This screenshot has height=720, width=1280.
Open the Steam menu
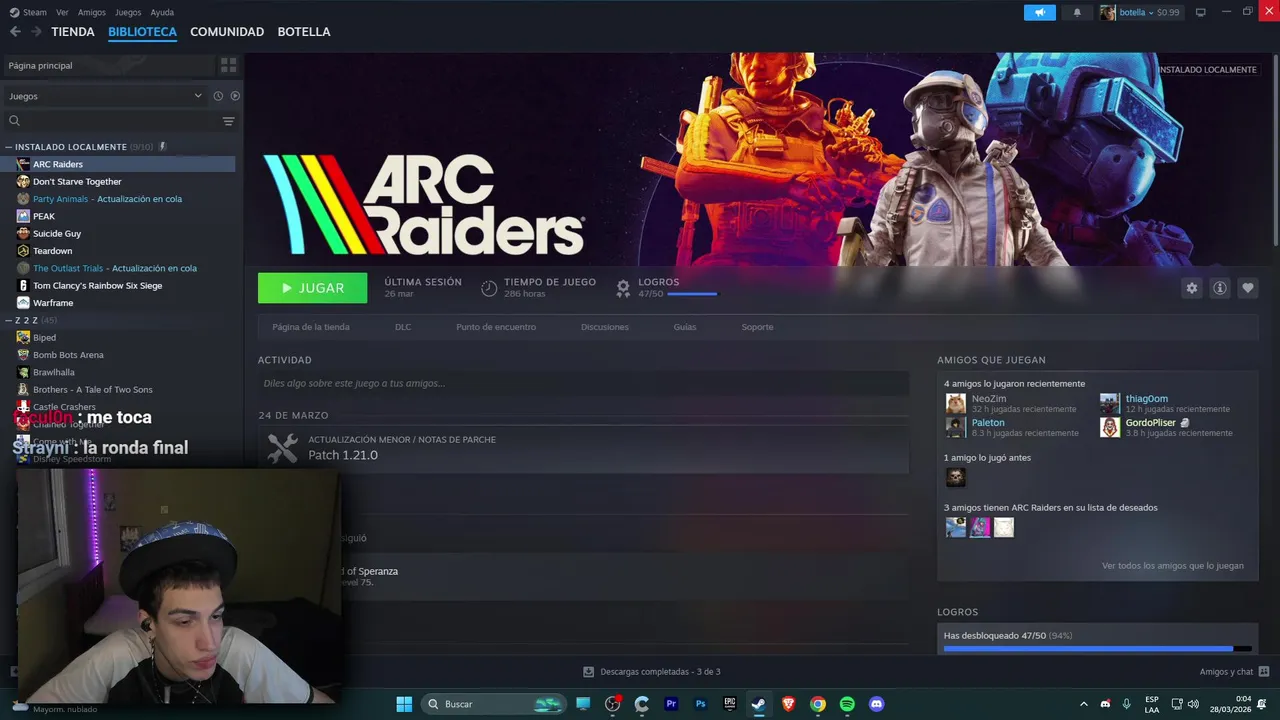[28, 12]
